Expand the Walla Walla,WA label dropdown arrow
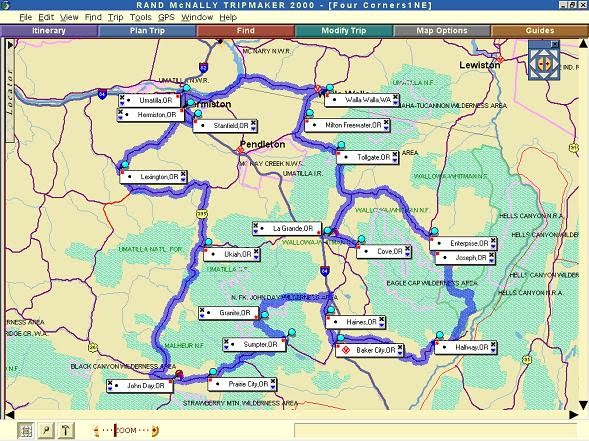Screen dimensions: 589x441 coord(395,103)
